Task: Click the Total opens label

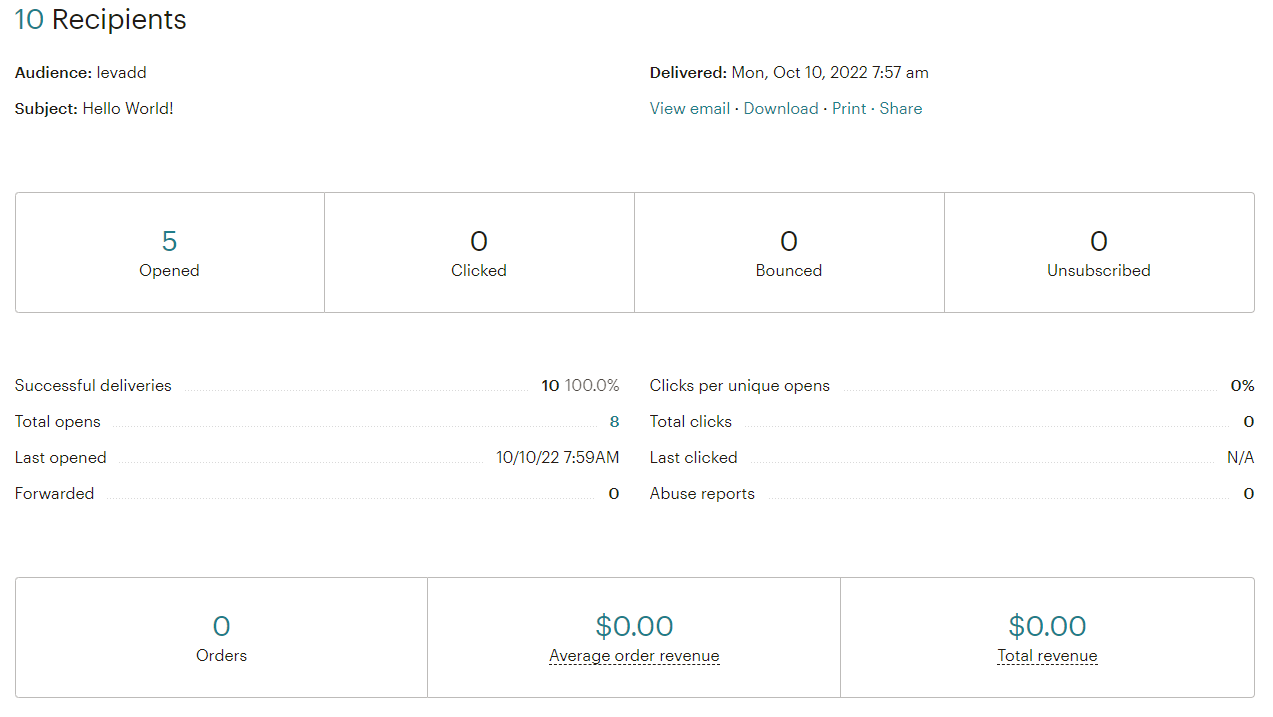Action: (x=58, y=422)
